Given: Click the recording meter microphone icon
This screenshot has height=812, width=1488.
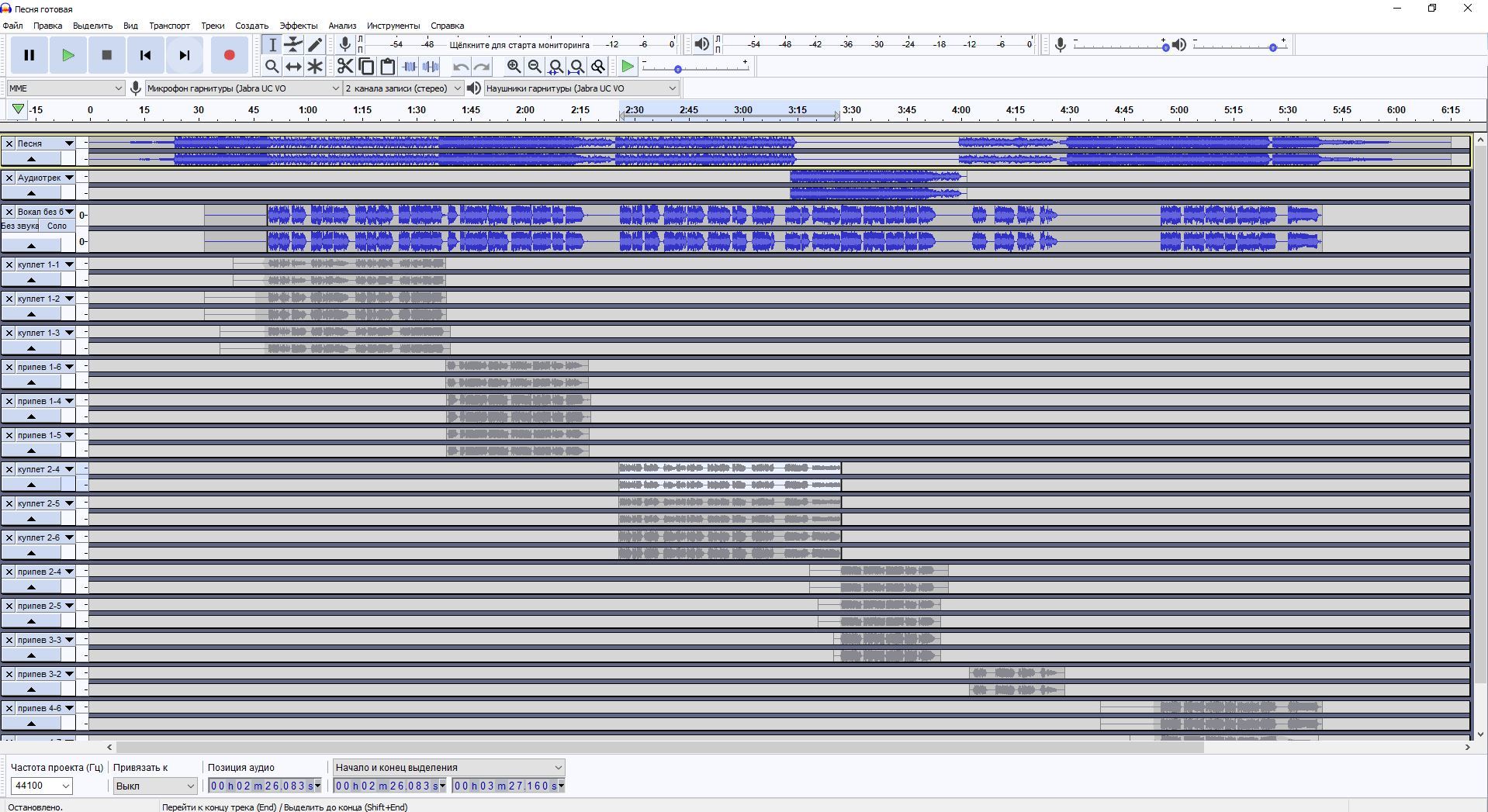Looking at the screenshot, I should pos(345,44).
